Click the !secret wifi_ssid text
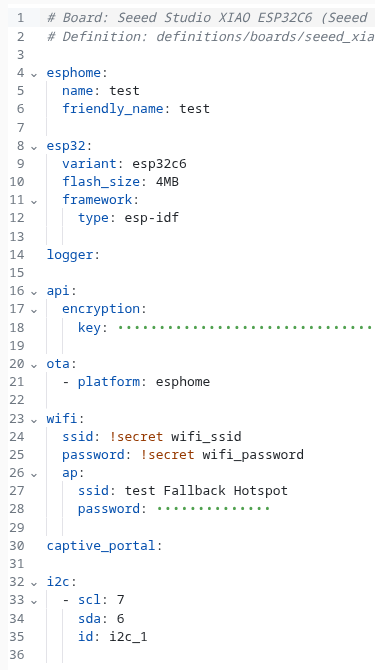375x670 pixels. pyautogui.click(x=175, y=437)
